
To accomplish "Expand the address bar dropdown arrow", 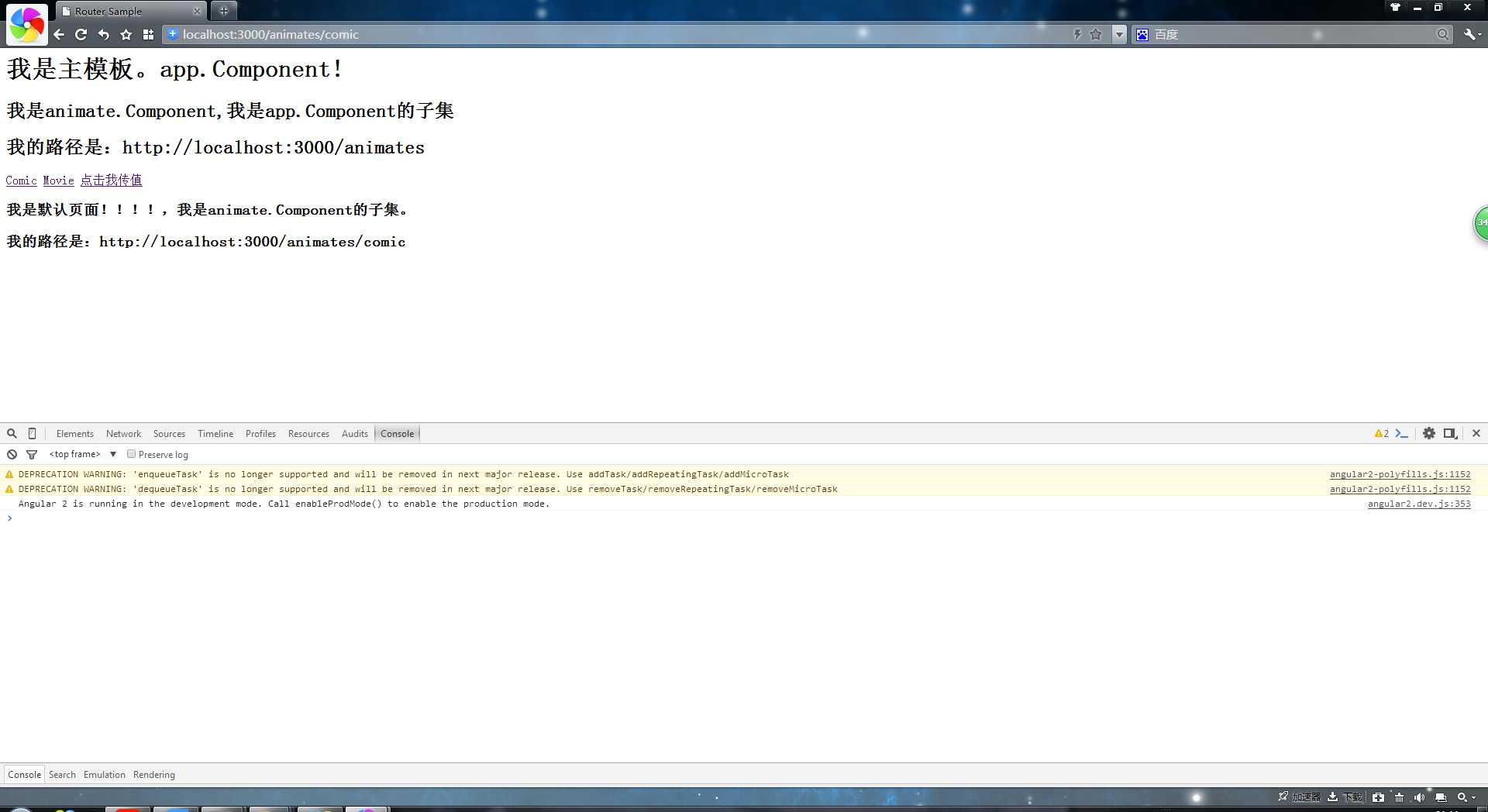I will (1119, 34).
